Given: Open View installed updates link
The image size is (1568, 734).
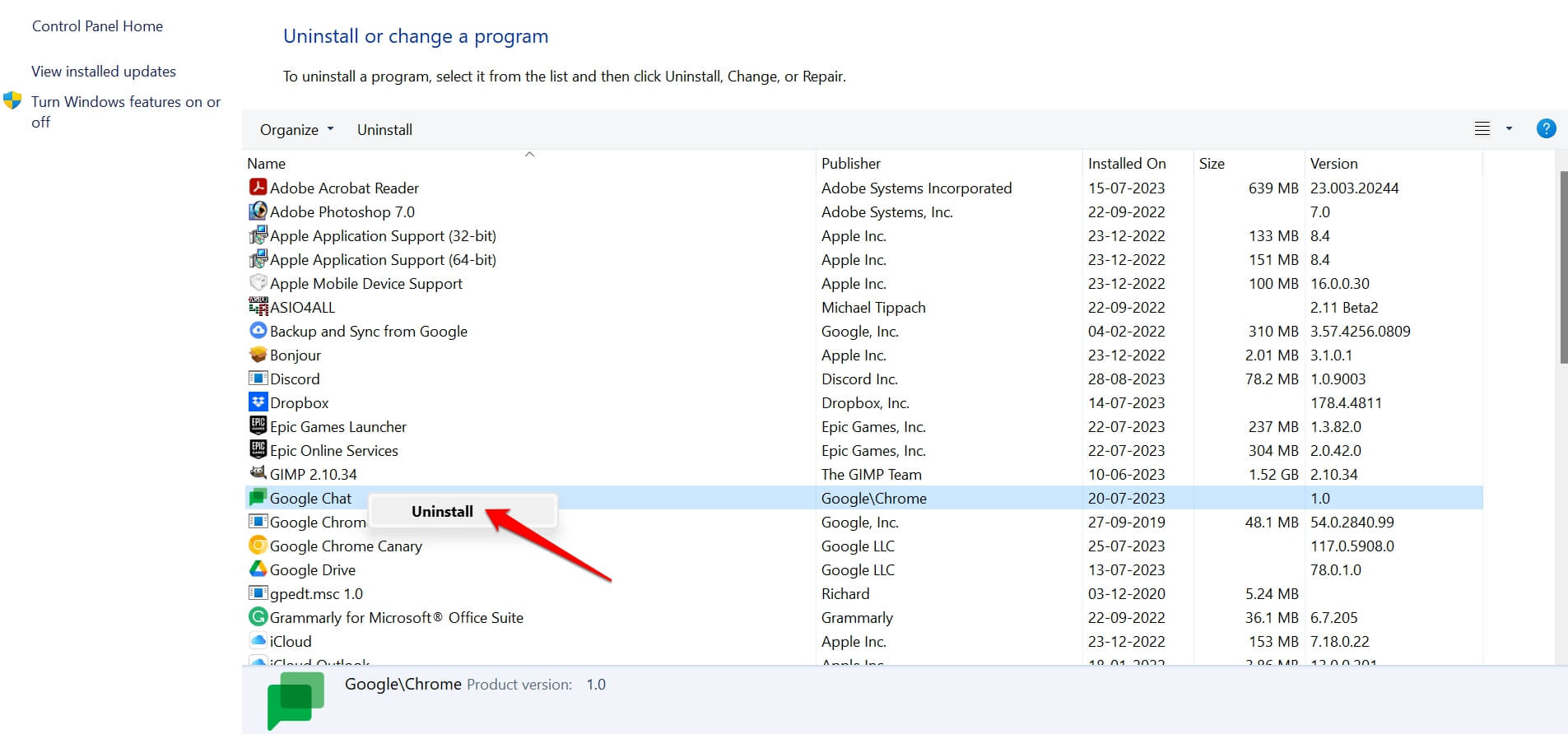Looking at the screenshot, I should 104,72.
